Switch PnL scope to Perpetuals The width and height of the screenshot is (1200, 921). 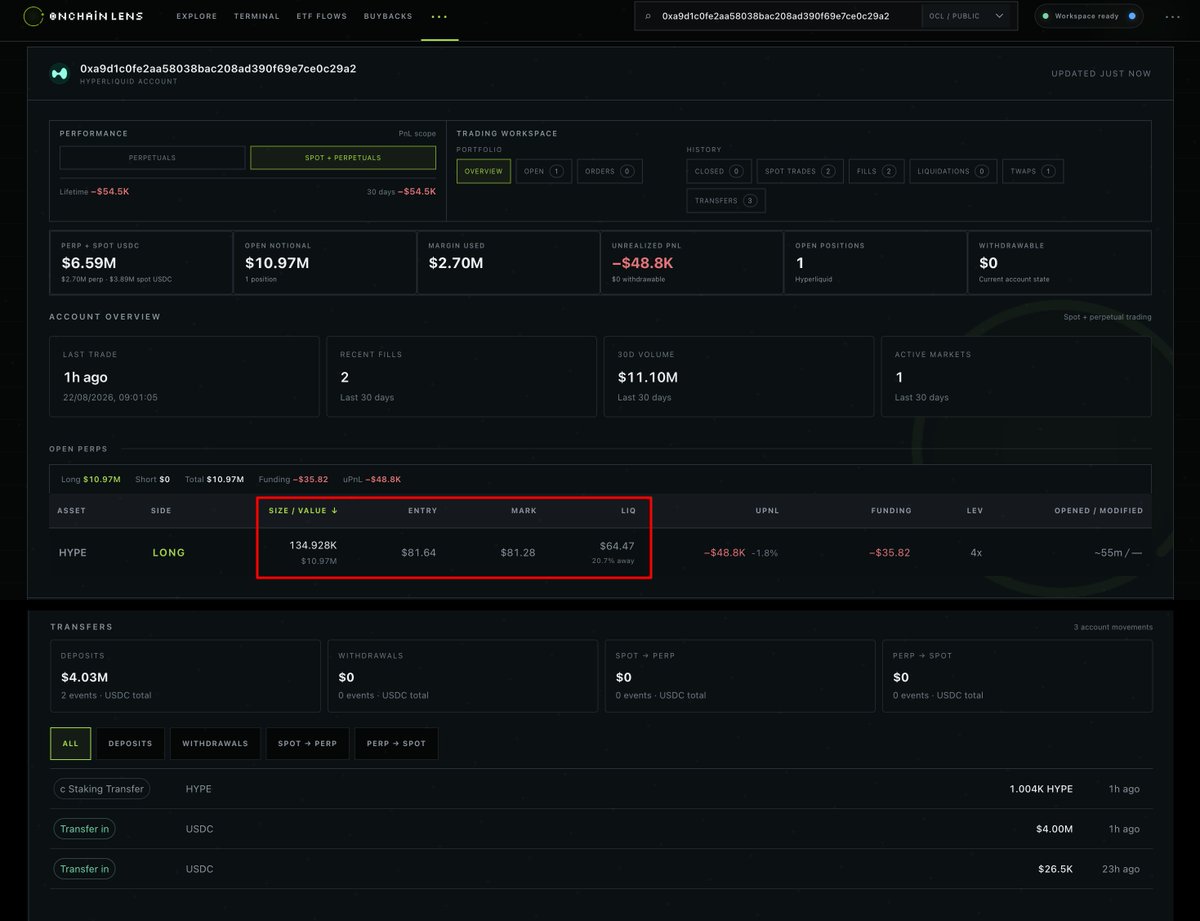coord(152,158)
